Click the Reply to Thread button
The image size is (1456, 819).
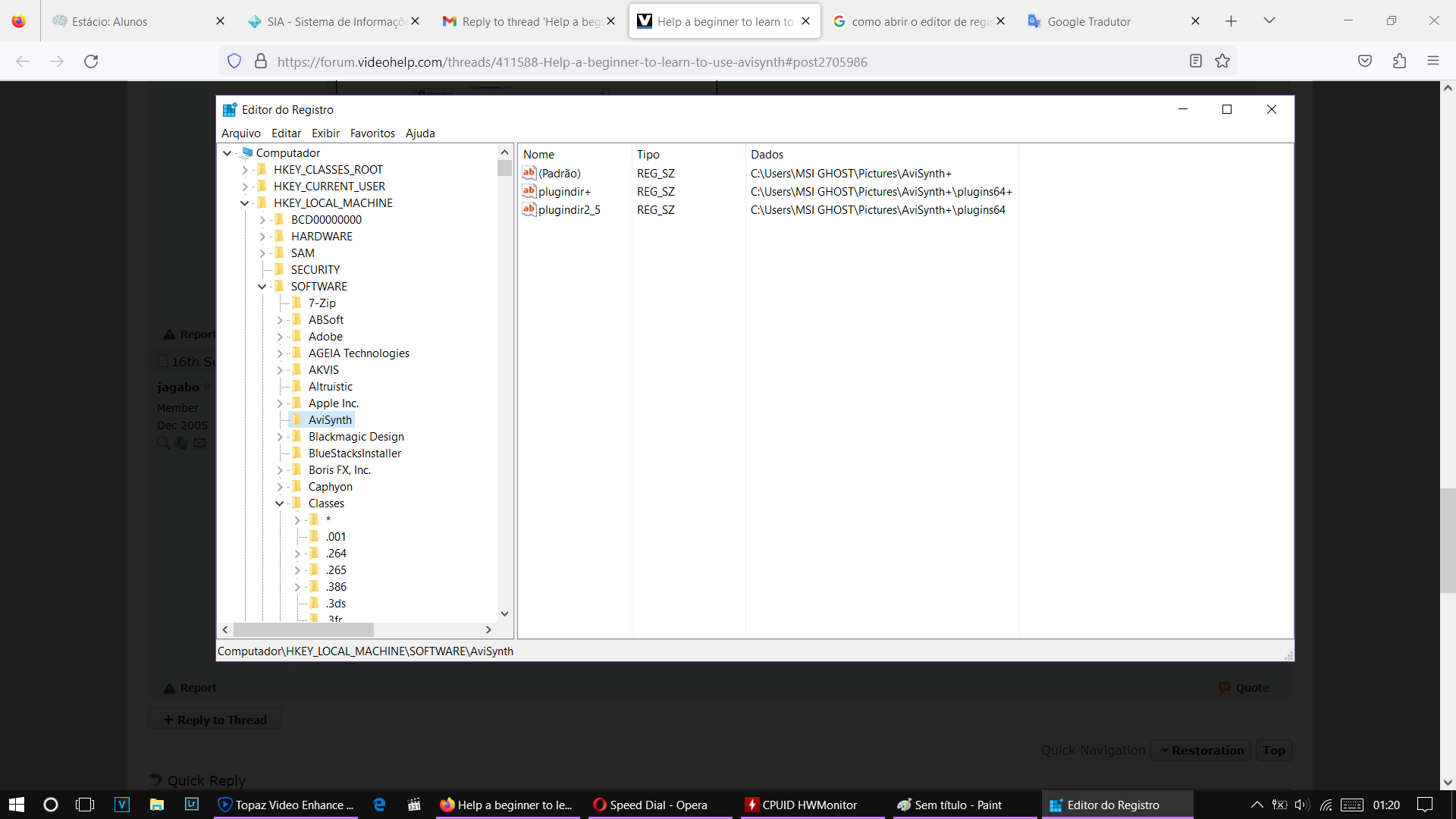(x=215, y=720)
